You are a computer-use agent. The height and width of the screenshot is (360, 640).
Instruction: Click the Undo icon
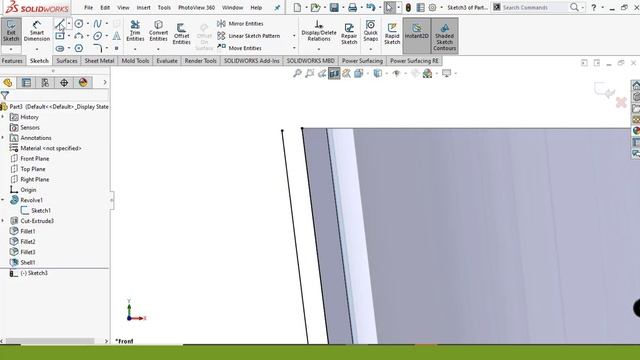click(x=371, y=7)
